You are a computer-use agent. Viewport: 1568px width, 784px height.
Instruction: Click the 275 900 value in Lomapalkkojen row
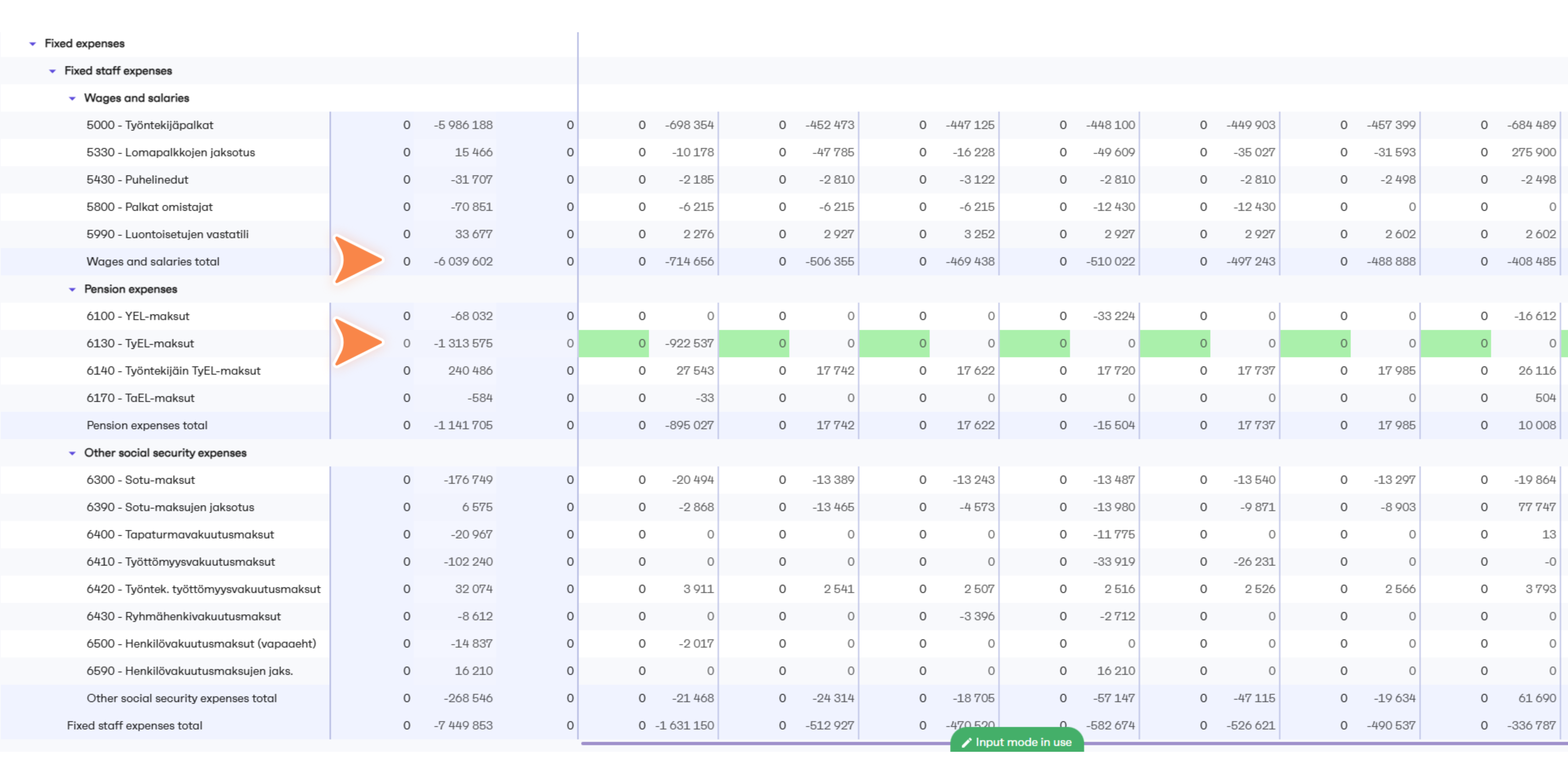(x=1534, y=153)
